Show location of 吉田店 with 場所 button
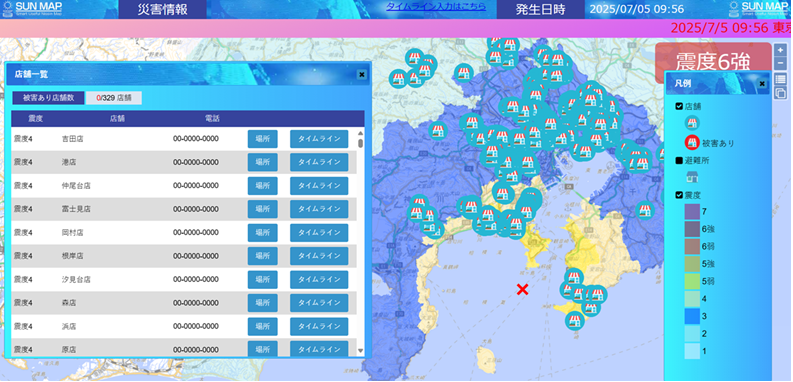The image size is (793, 382). pos(262,139)
